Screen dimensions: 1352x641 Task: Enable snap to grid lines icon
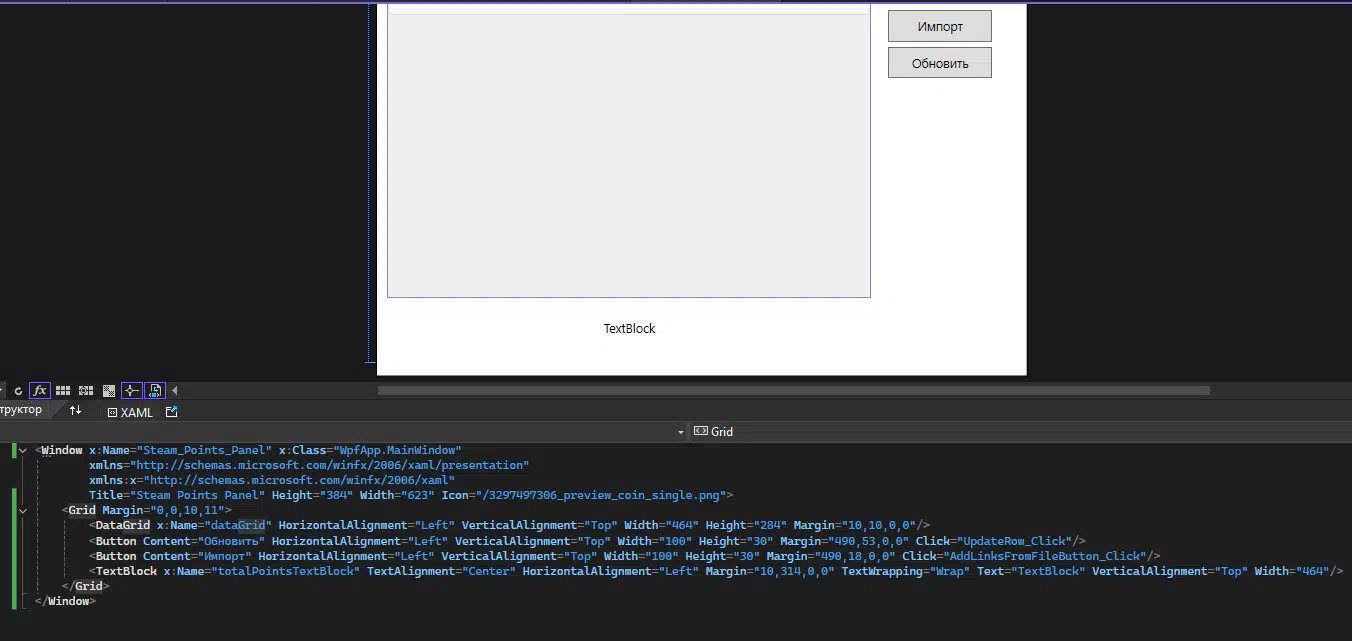pyautogui.click(x=86, y=391)
